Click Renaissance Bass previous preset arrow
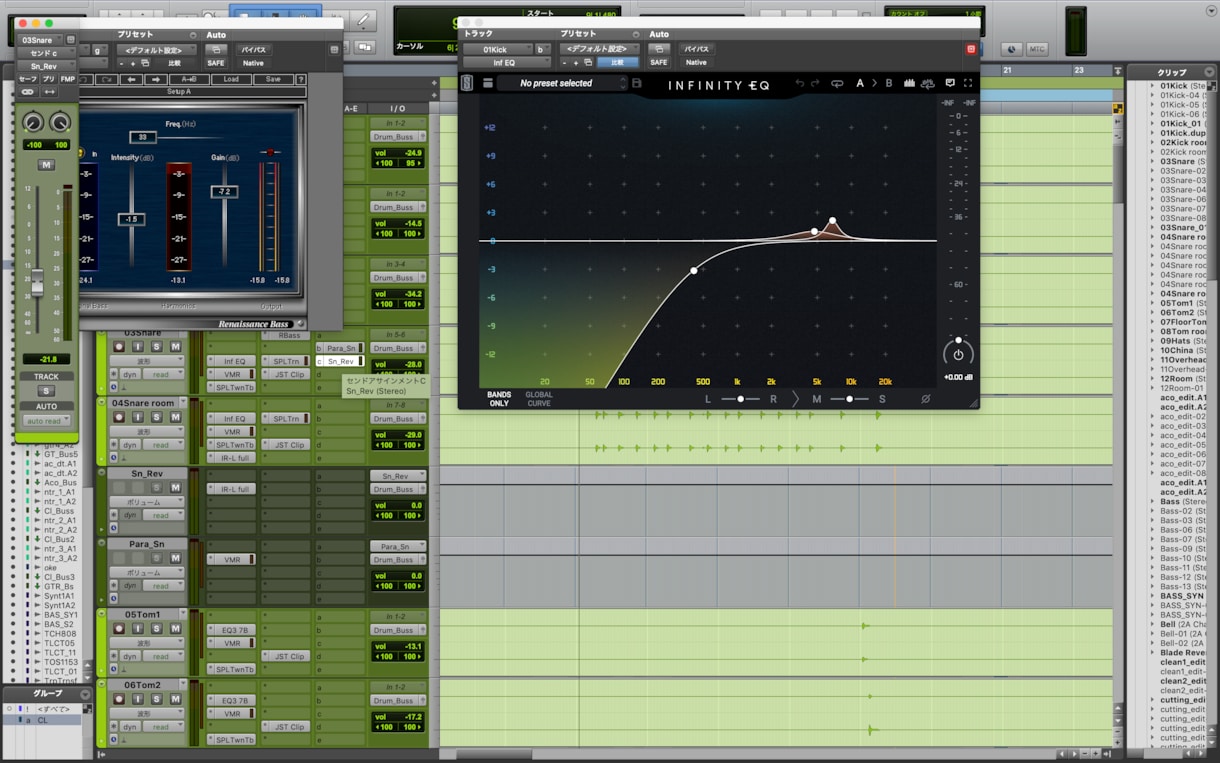Image resolution: width=1220 pixels, height=763 pixels. [x=132, y=79]
